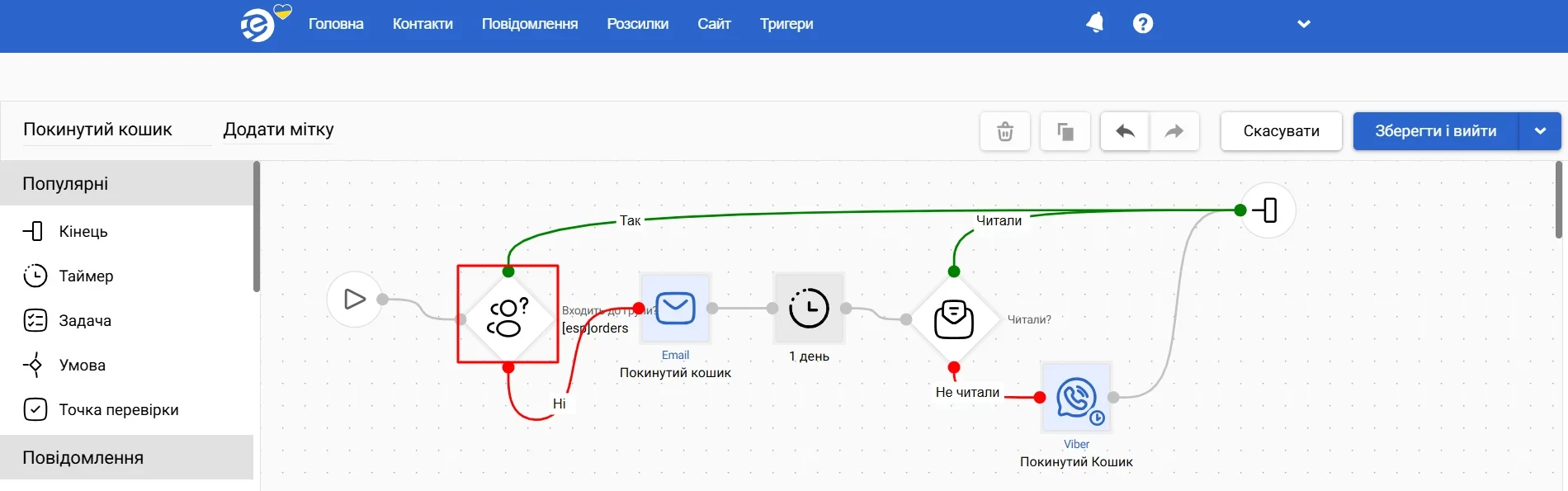The height and width of the screenshot is (491, 1568).
Task: Click the grey output dot of Start node
Action: click(382, 299)
